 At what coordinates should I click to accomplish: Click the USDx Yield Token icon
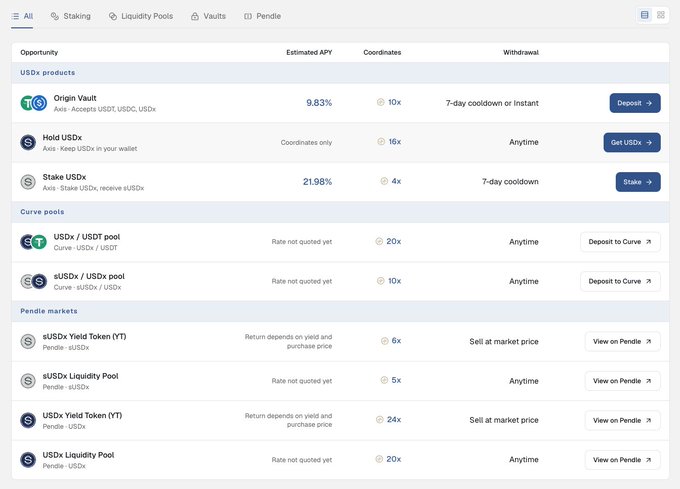tap(28, 421)
